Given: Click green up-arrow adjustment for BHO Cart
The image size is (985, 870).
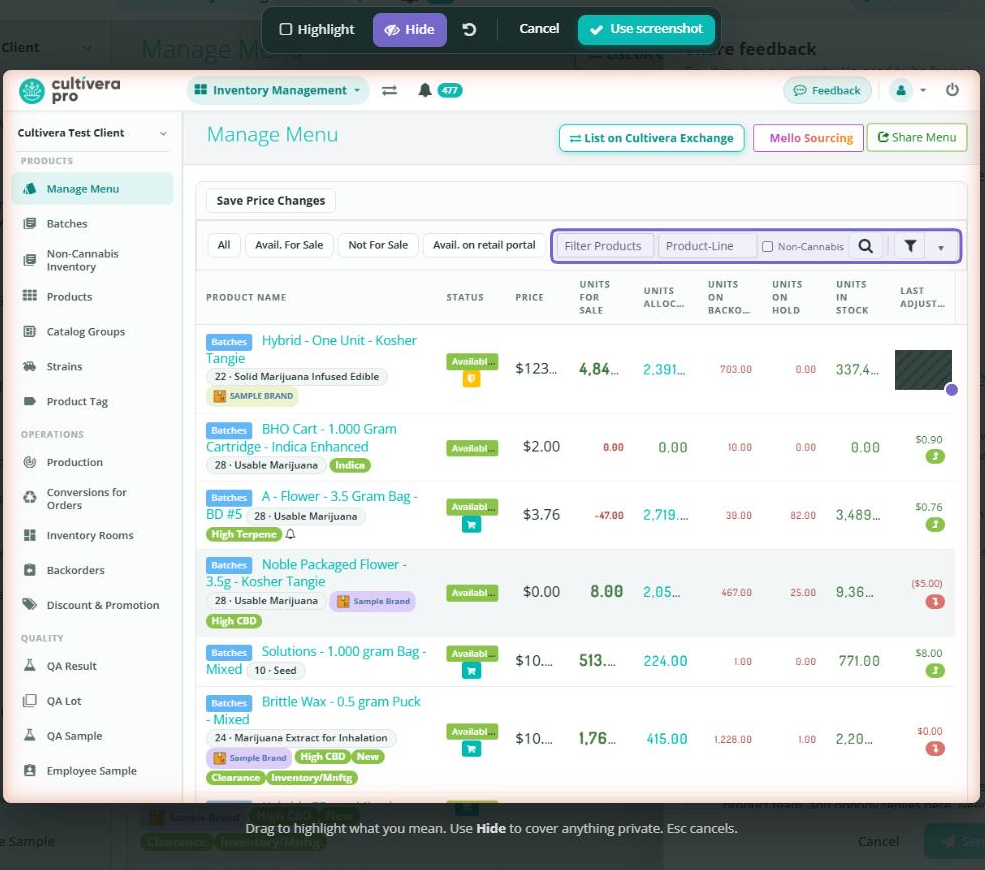Looking at the screenshot, I should pos(935,457).
